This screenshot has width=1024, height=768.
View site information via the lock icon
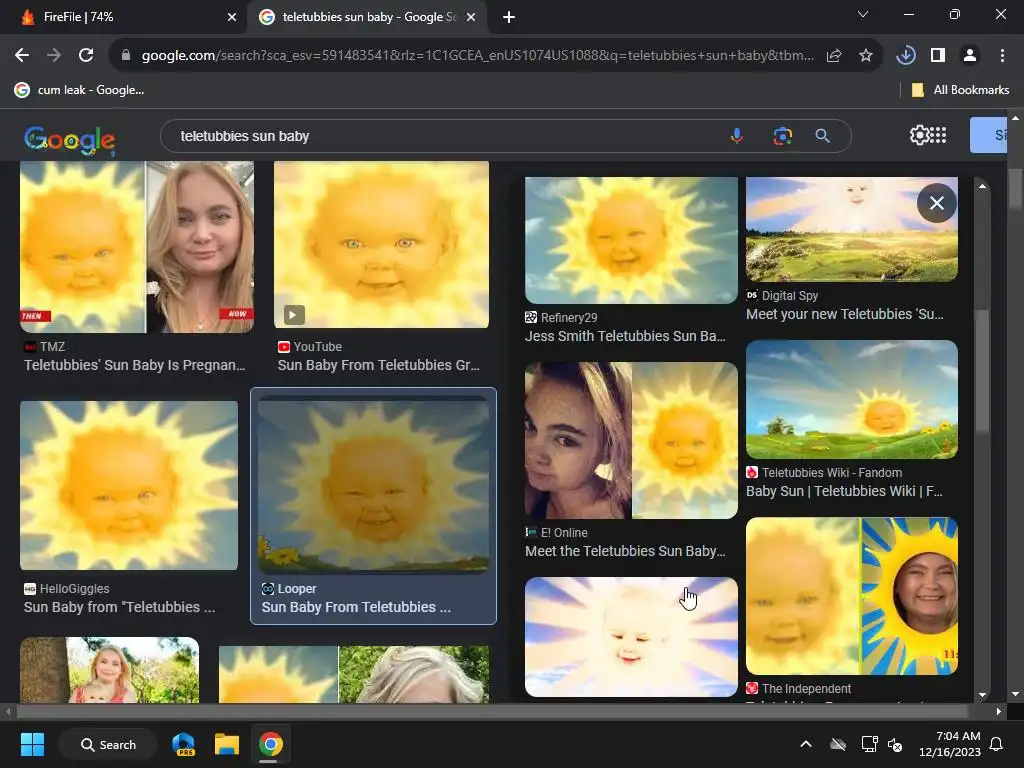pyautogui.click(x=126, y=56)
